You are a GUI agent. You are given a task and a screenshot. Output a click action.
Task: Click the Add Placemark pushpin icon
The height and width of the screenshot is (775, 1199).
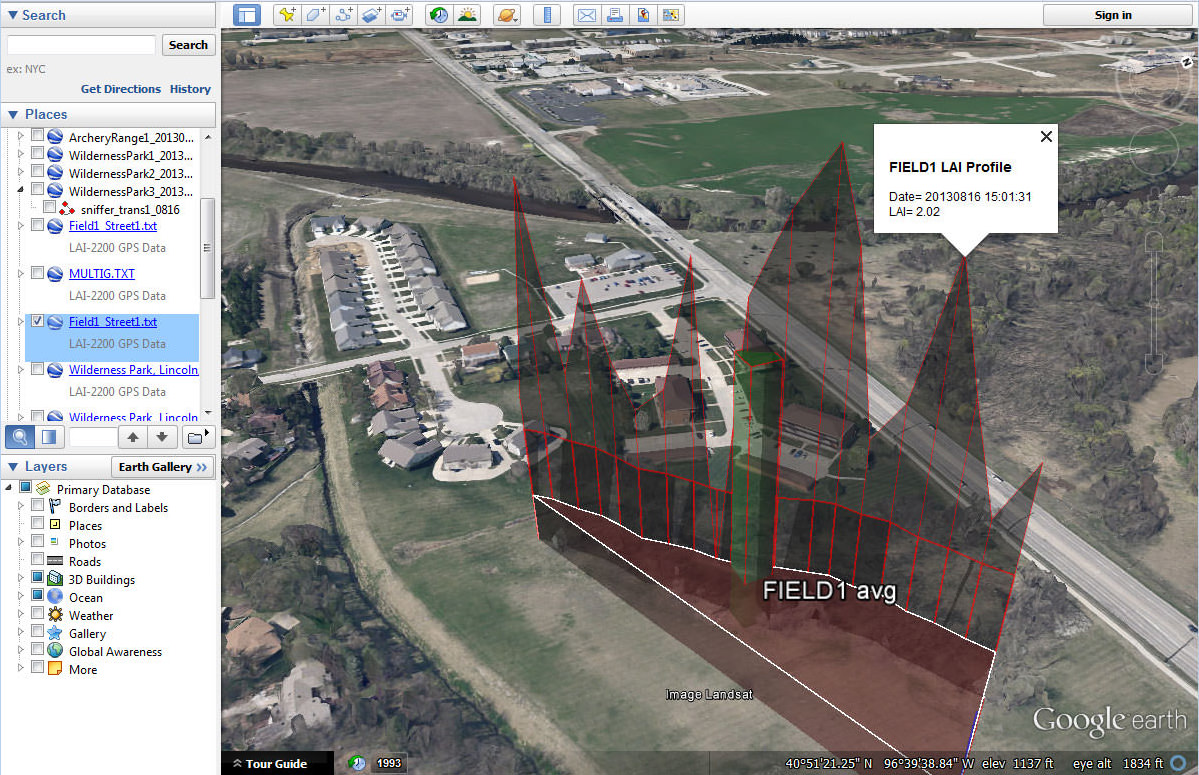click(x=288, y=15)
